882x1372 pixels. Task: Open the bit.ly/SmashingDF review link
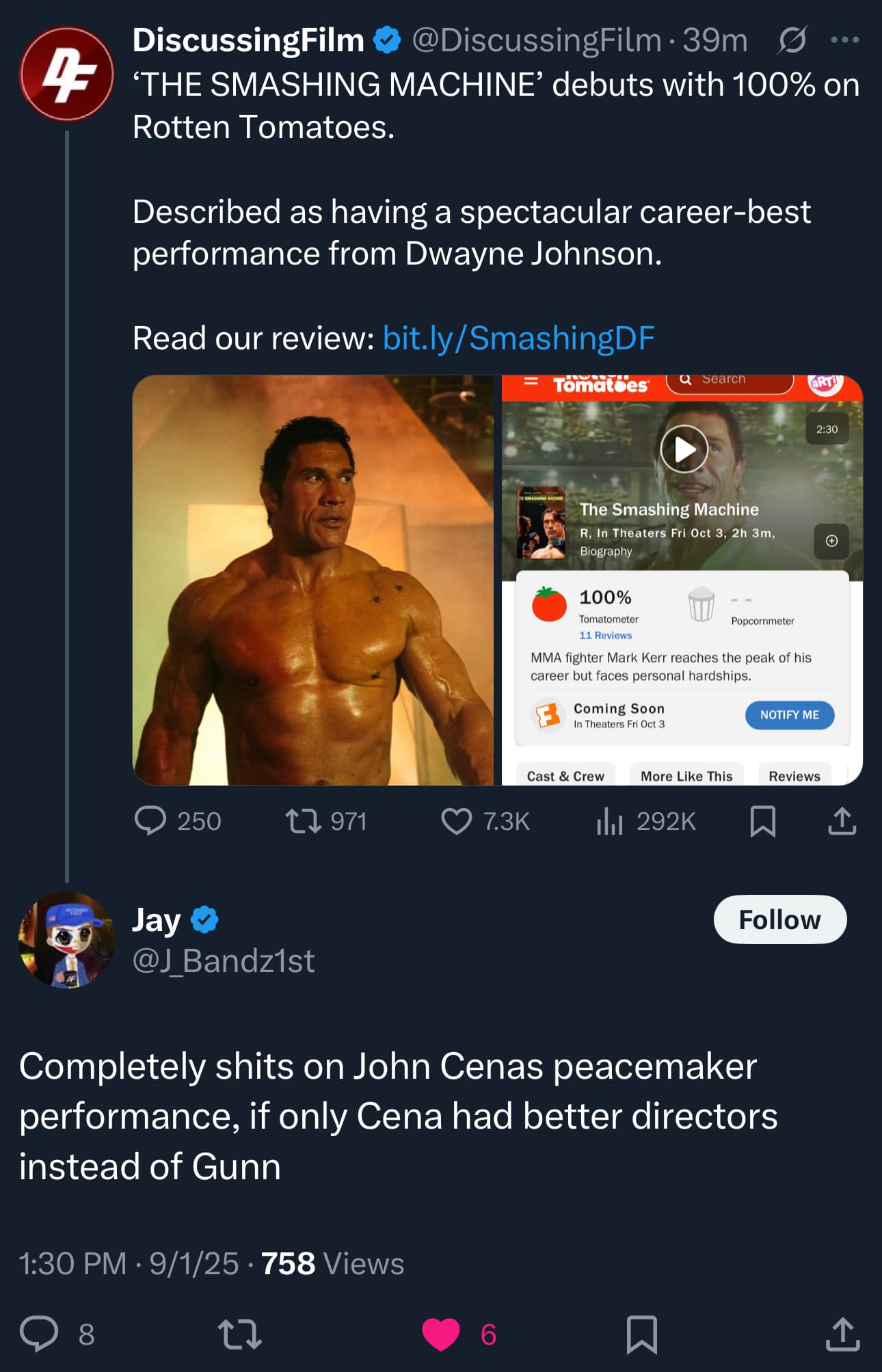pyautogui.click(x=518, y=338)
